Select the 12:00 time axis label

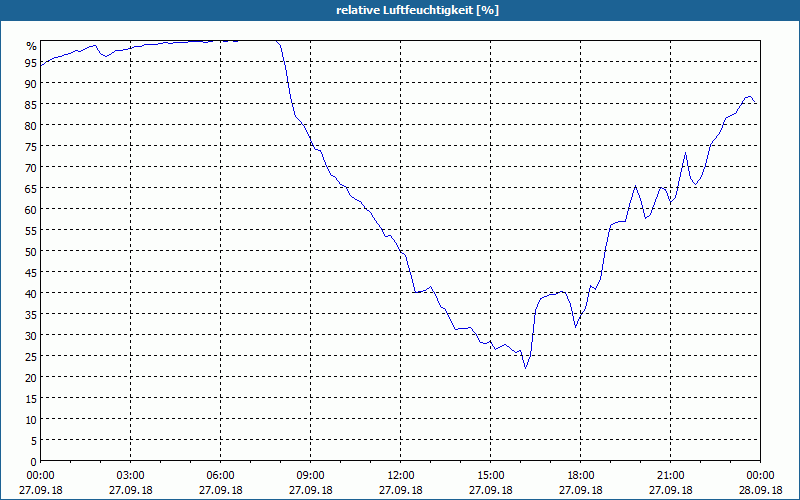point(401,476)
